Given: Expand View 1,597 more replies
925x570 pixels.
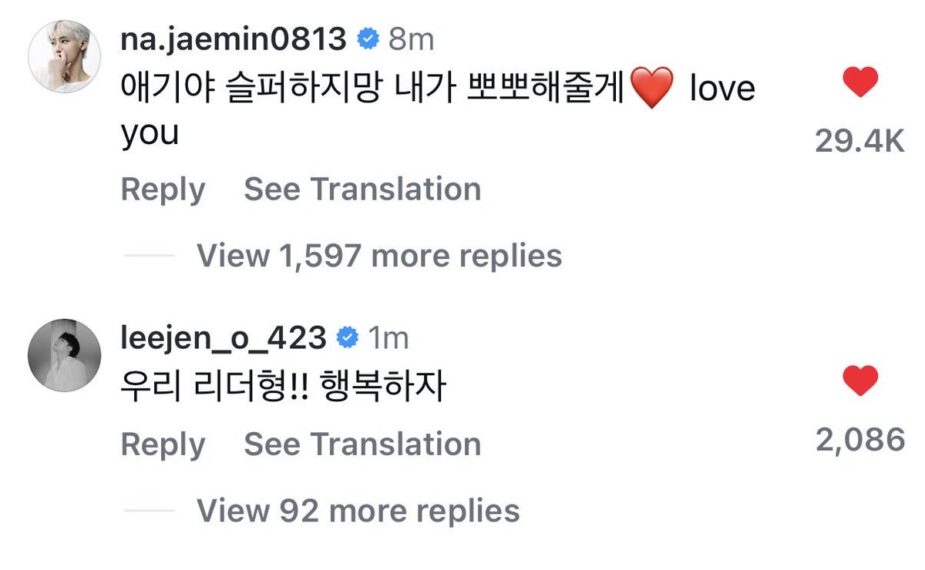Looking at the screenshot, I should (x=379, y=255).
